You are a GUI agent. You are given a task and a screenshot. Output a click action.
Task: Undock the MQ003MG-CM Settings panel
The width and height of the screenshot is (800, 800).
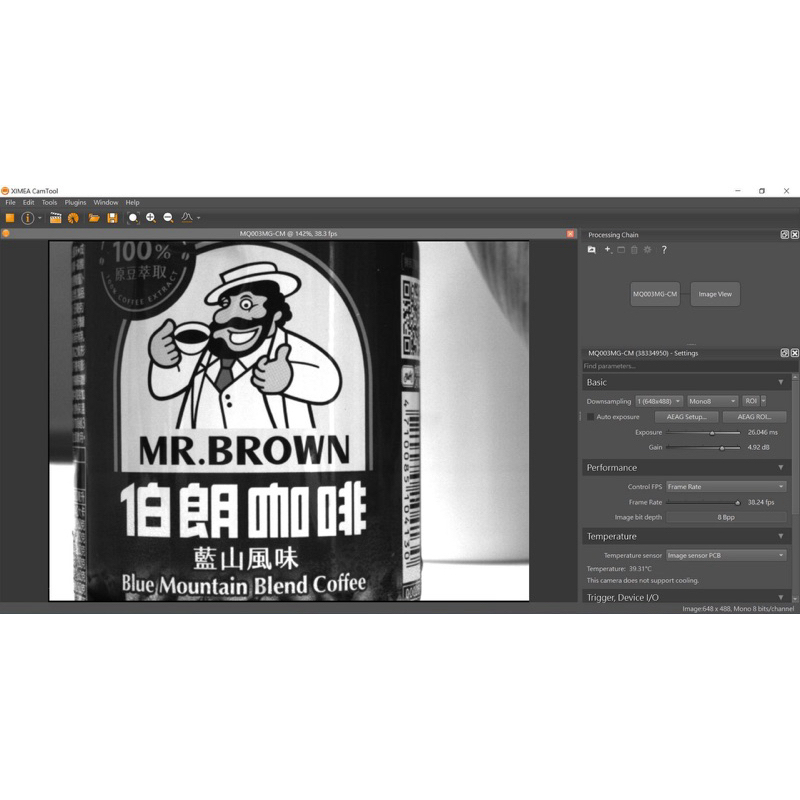click(x=785, y=353)
